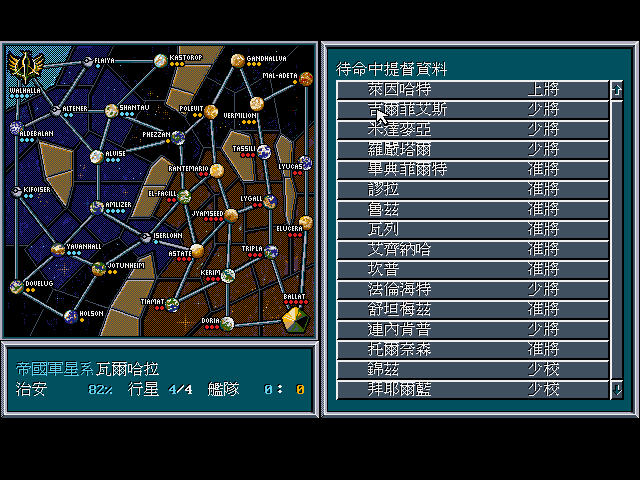Select officer 錦茲 少校 row

pos(473,369)
